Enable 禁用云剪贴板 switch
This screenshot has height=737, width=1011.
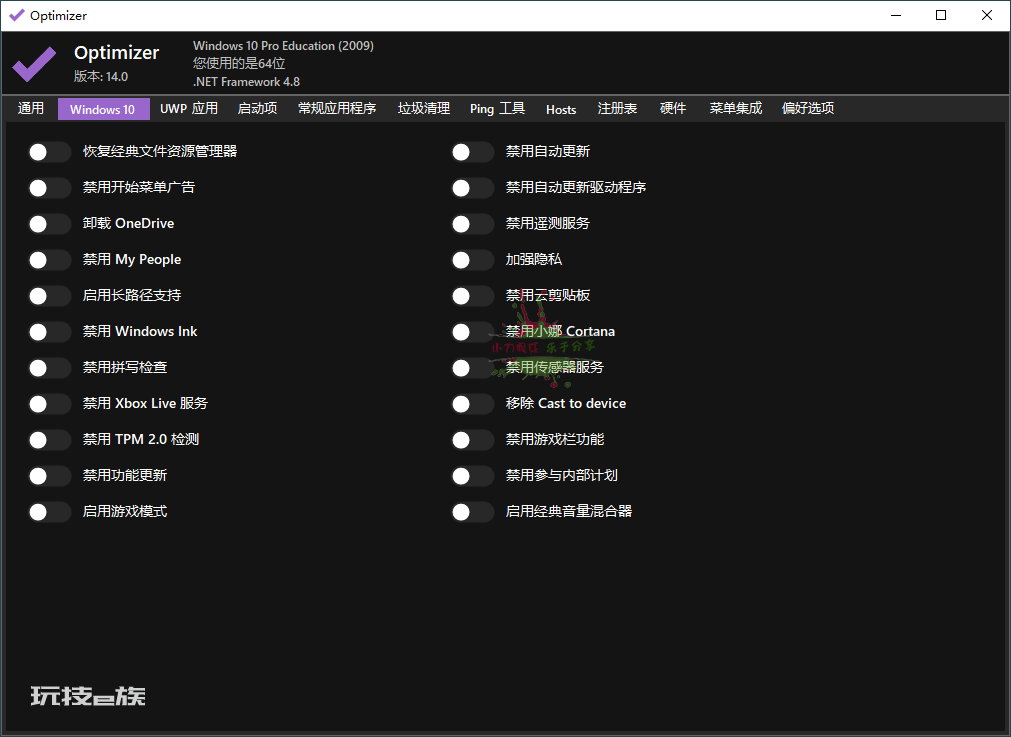coord(473,296)
